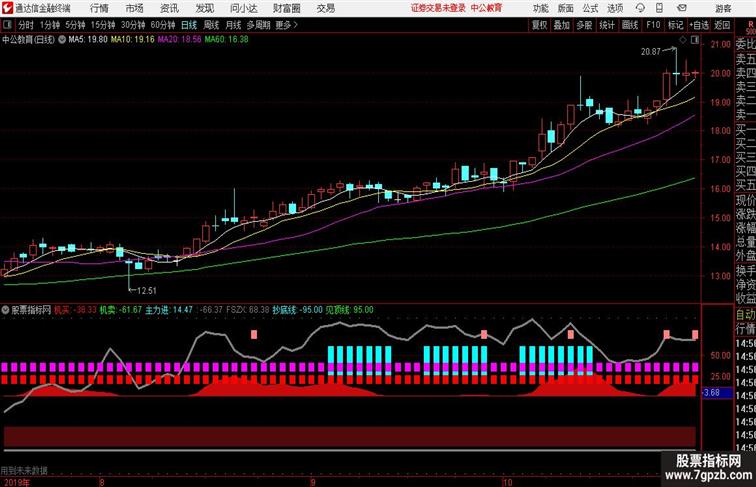756x487 pixels.
Task: Expand 中公教育 main chart indicator dropdown
Action: (x=62, y=40)
